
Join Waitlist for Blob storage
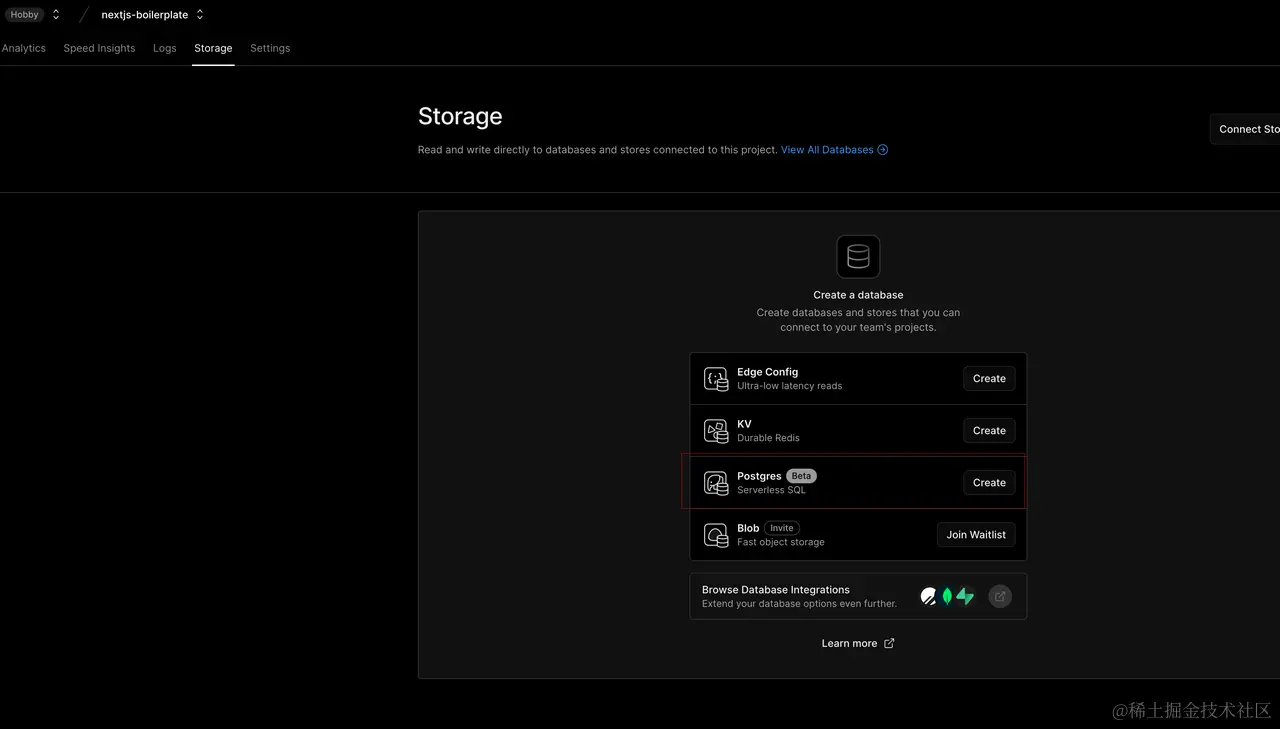976,535
